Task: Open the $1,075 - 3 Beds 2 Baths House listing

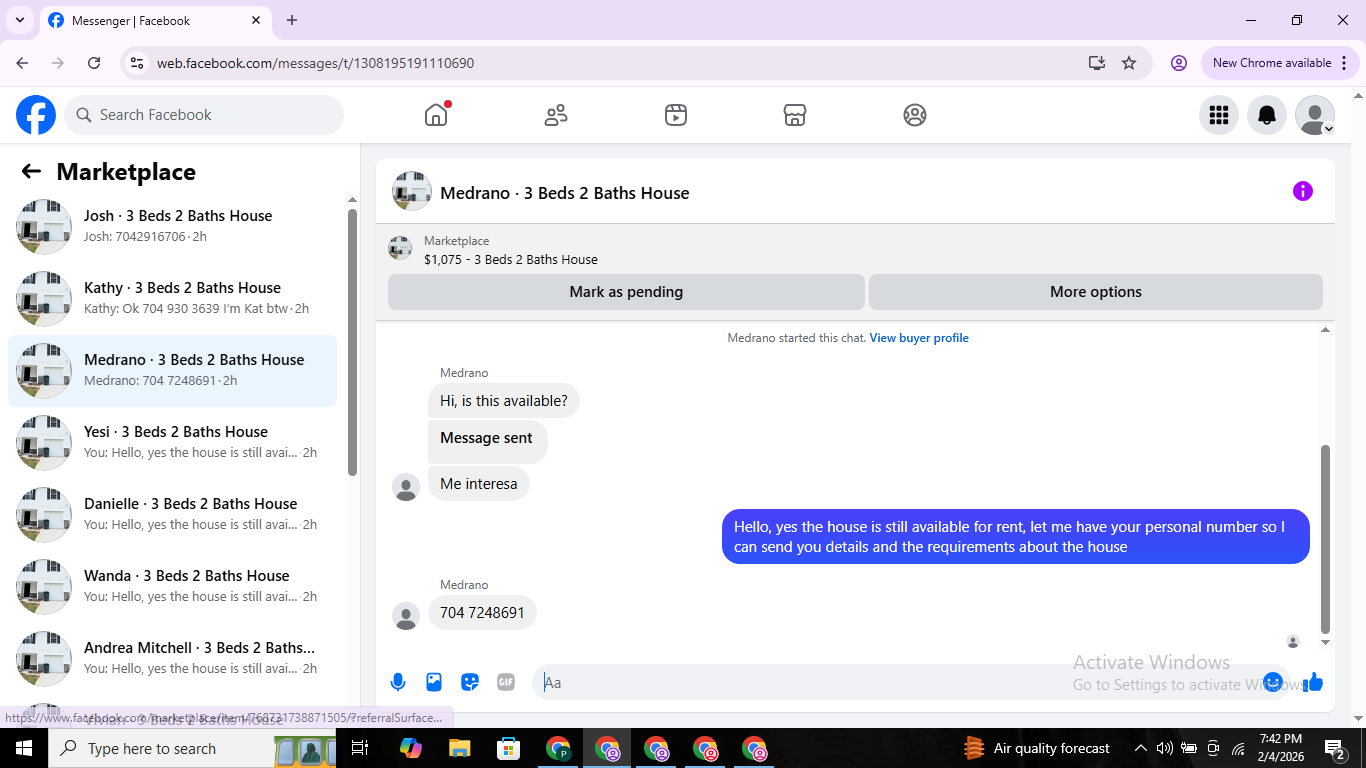Action: (x=511, y=259)
